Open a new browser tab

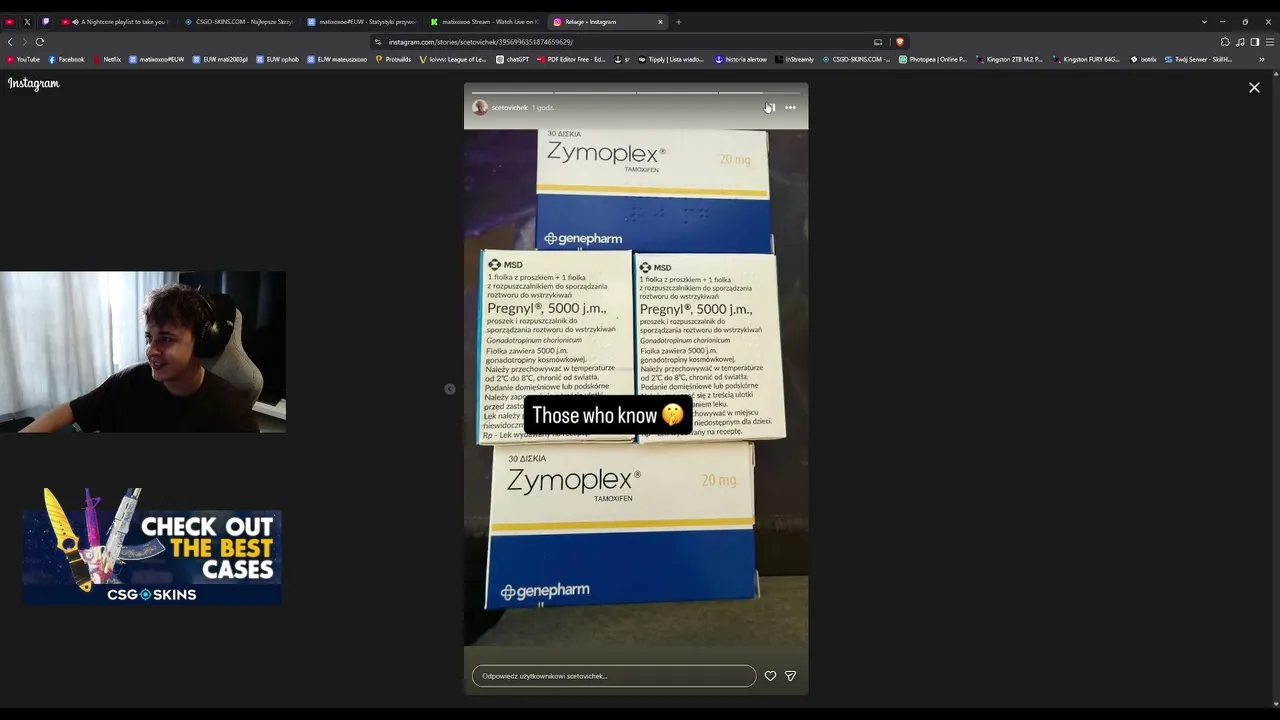click(679, 22)
